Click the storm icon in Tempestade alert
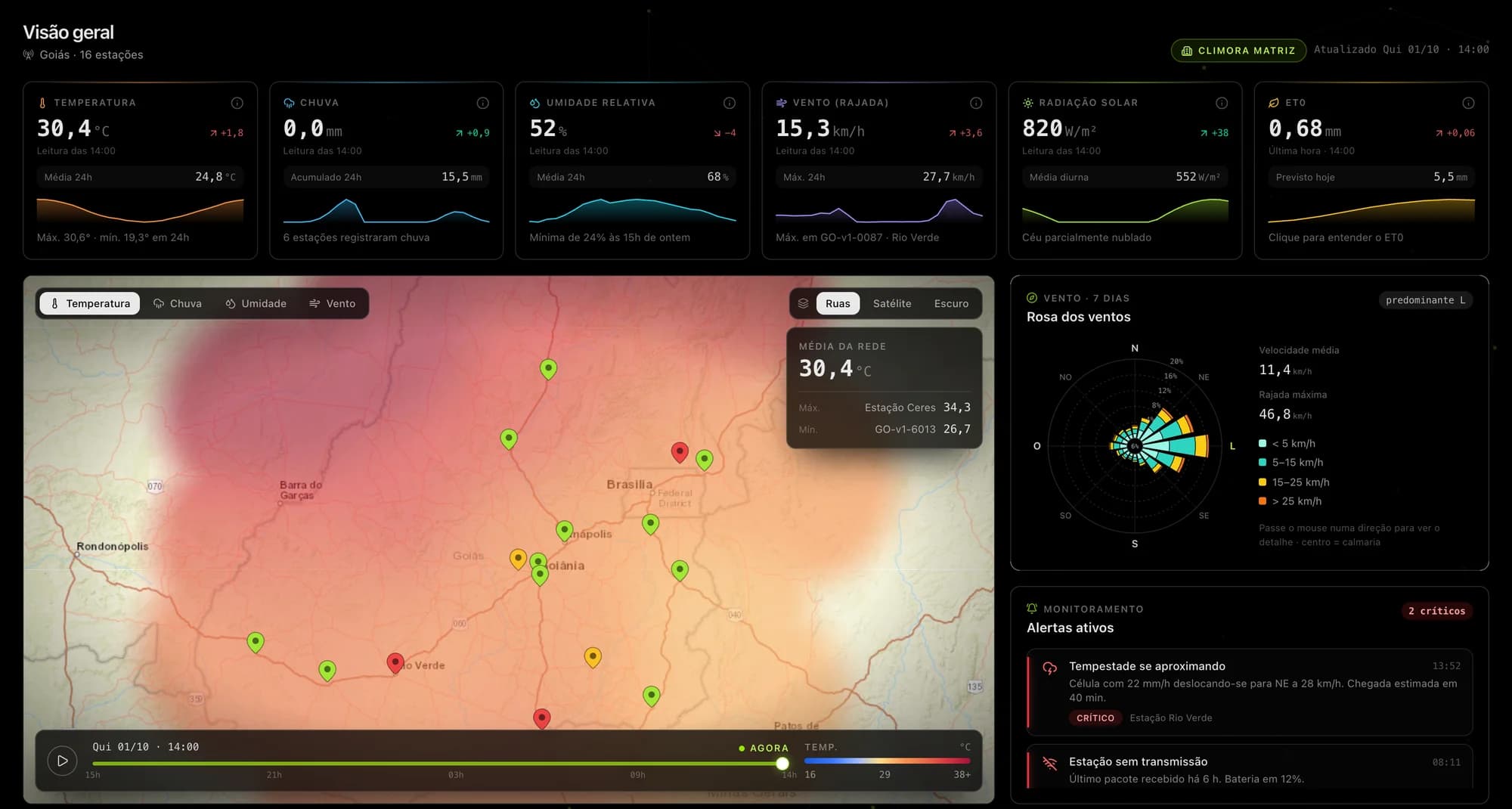The width and height of the screenshot is (1512, 809). tap(1049, 668)
